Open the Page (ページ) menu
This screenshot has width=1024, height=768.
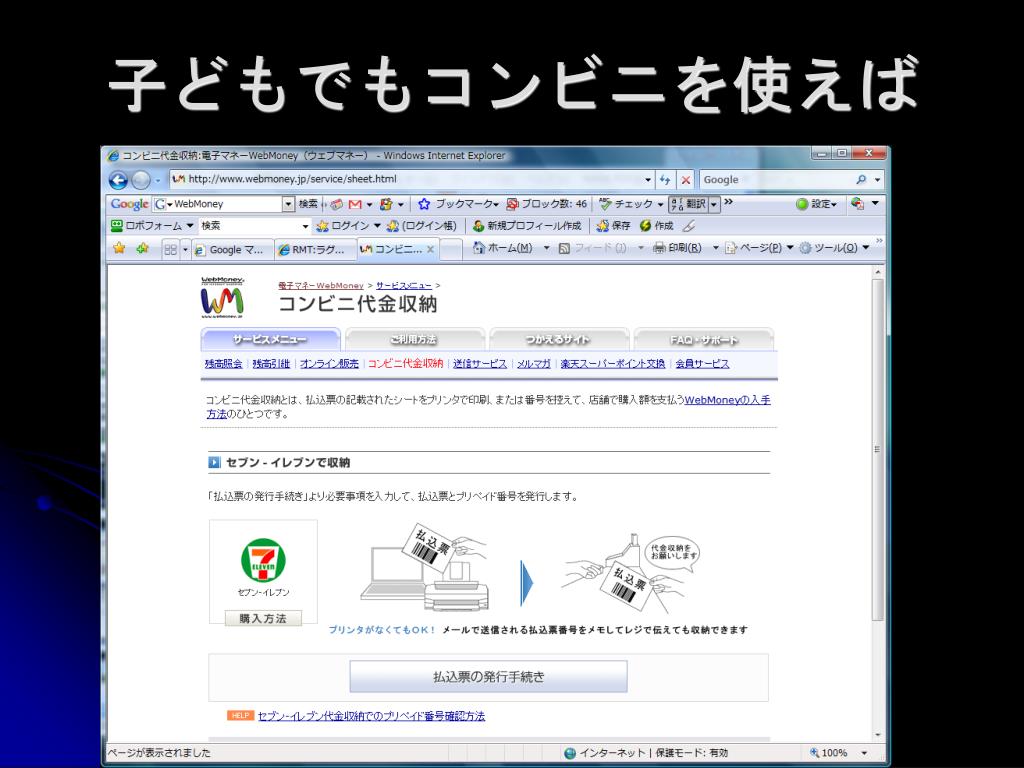tap(759, 248)
